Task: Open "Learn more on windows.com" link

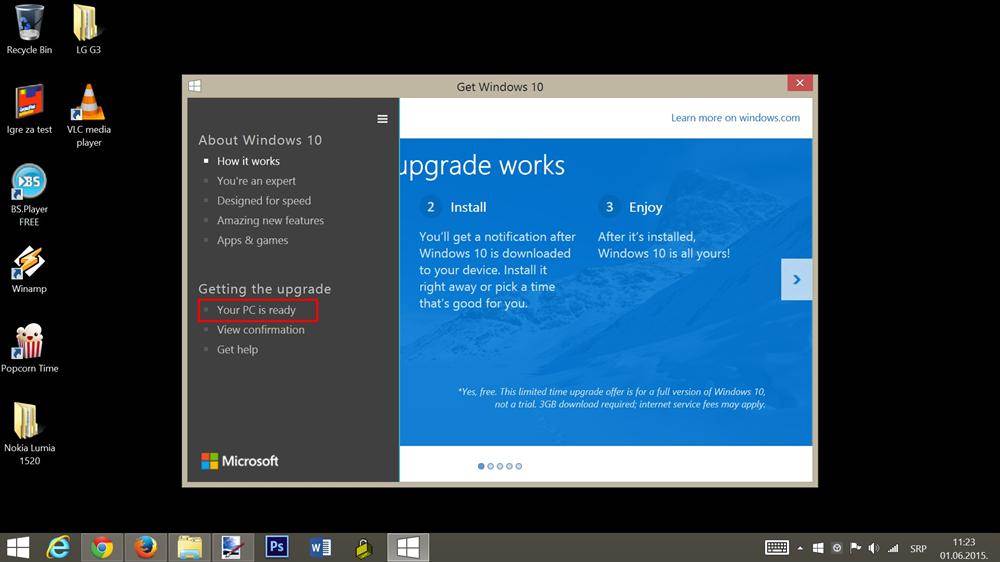Action: coord(735,118)
